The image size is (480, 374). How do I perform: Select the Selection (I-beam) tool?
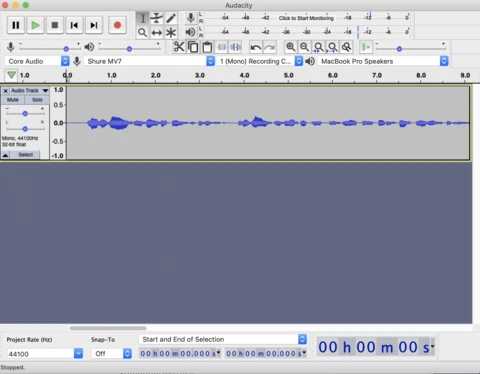pyautogui.click(x=142, y=18)
